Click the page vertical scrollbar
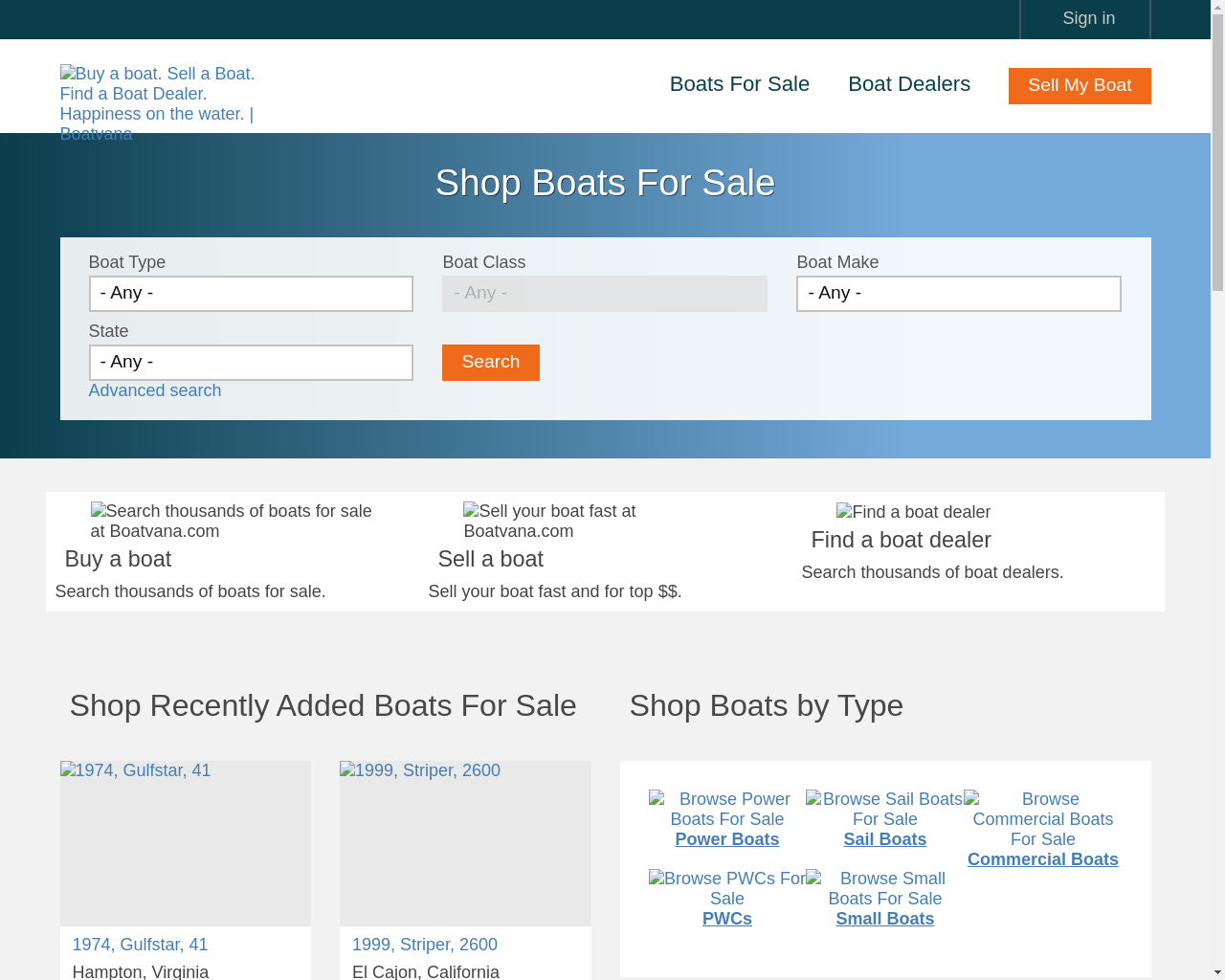This screenshot has height=980, width=1225. point(1217,490)
